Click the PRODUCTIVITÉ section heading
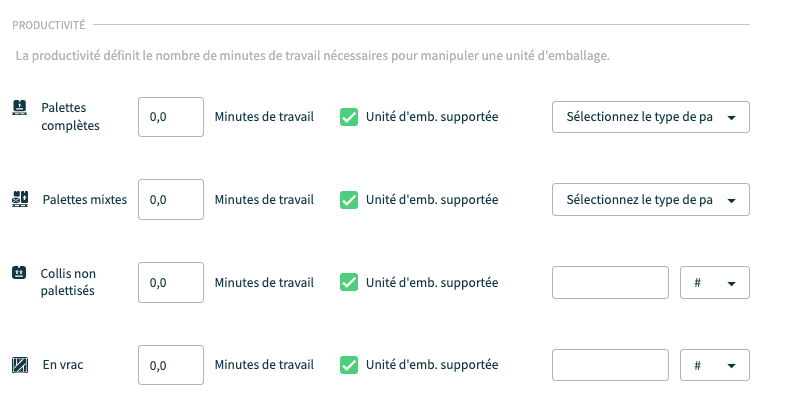This screenshot has height=403, width=812. pos(49,25)
